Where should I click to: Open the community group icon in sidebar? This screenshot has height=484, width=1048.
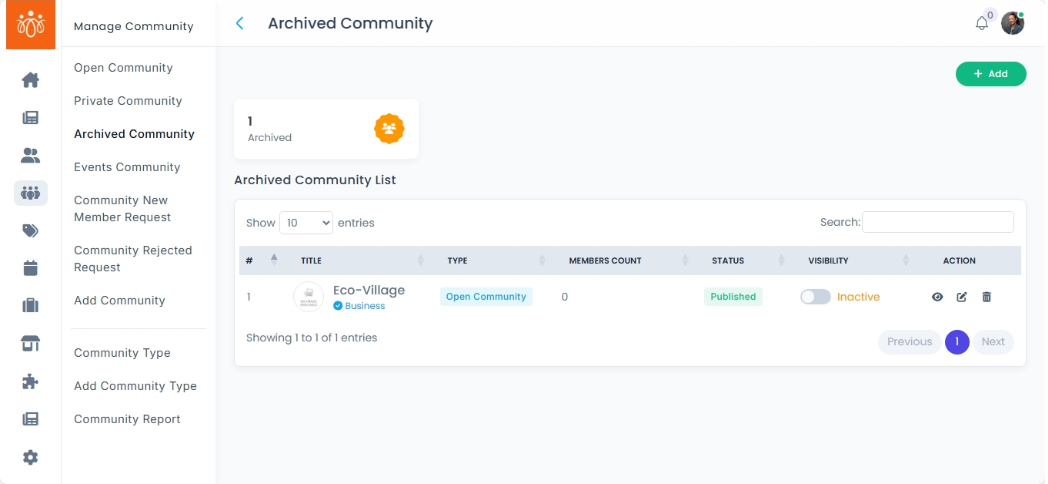[30, 193]
